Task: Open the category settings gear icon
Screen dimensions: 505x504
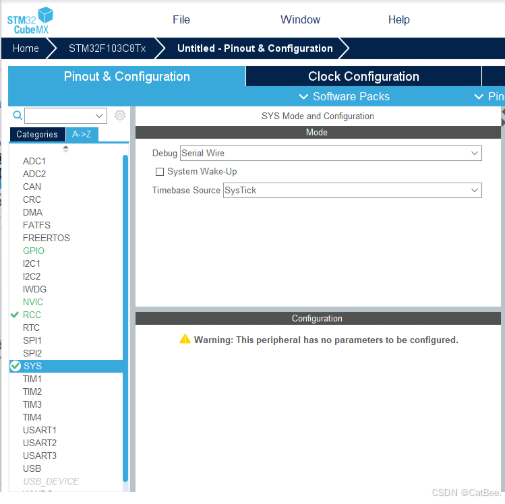Action: pyautogui.click(x=120, y=115)
